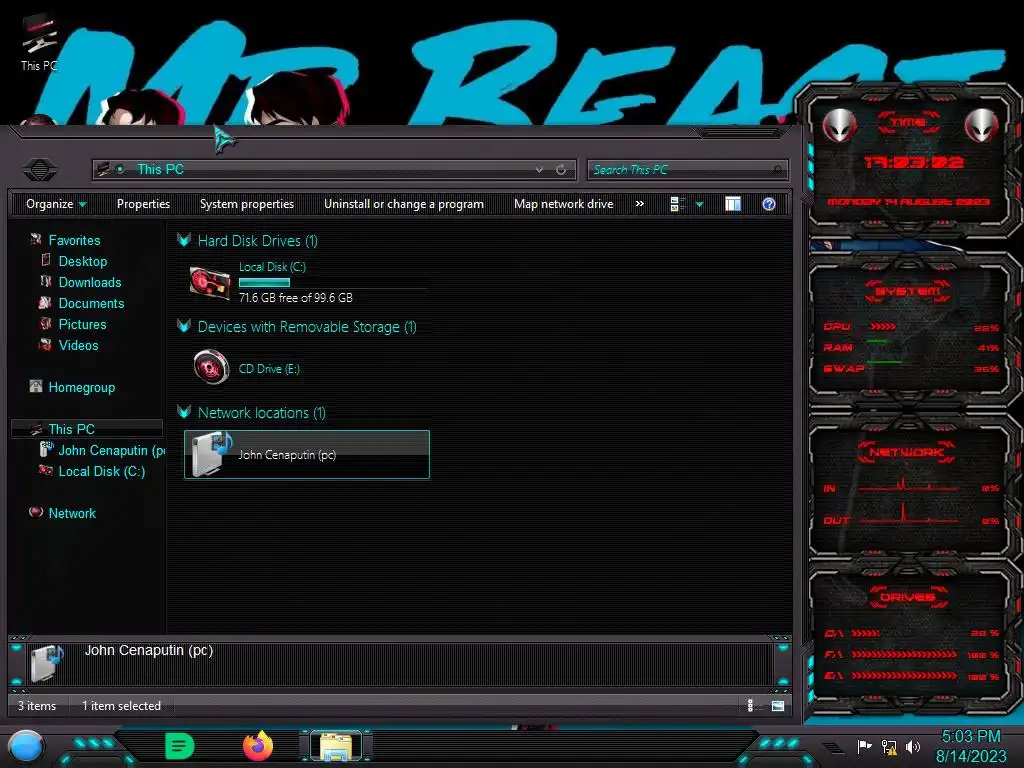Click the John Cenaputin icon in details pane
The width and height of the screenshot is (1024, 768).
click(x=47, y=663)
